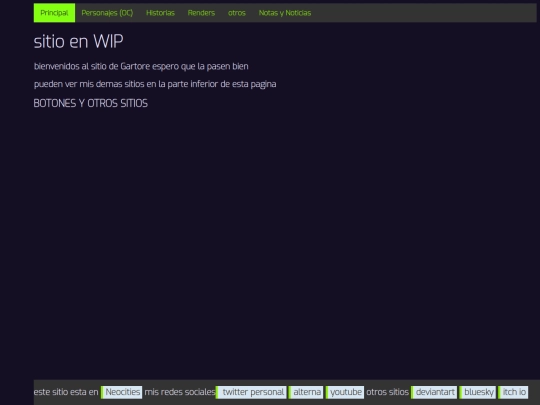Viewport: 540px width, 405px height.
Task: Click text "bienvenidos al sitio de Gartore espero que la pasen bien"
Action: pos(141,66)
